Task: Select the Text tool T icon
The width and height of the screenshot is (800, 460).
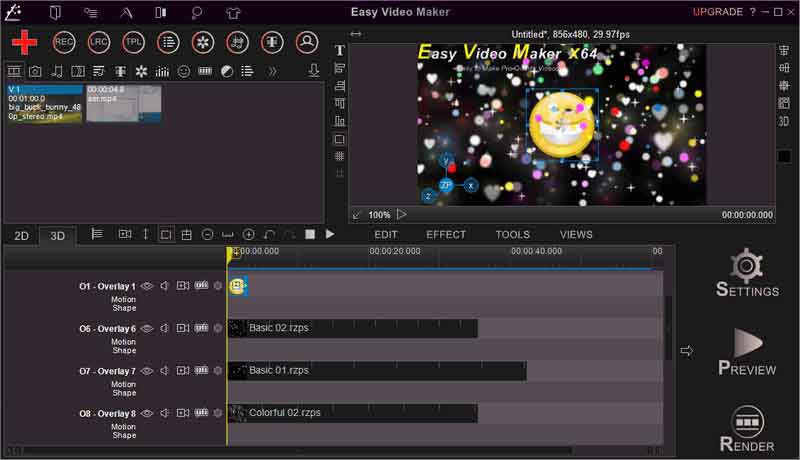Action: click(339, 50)
